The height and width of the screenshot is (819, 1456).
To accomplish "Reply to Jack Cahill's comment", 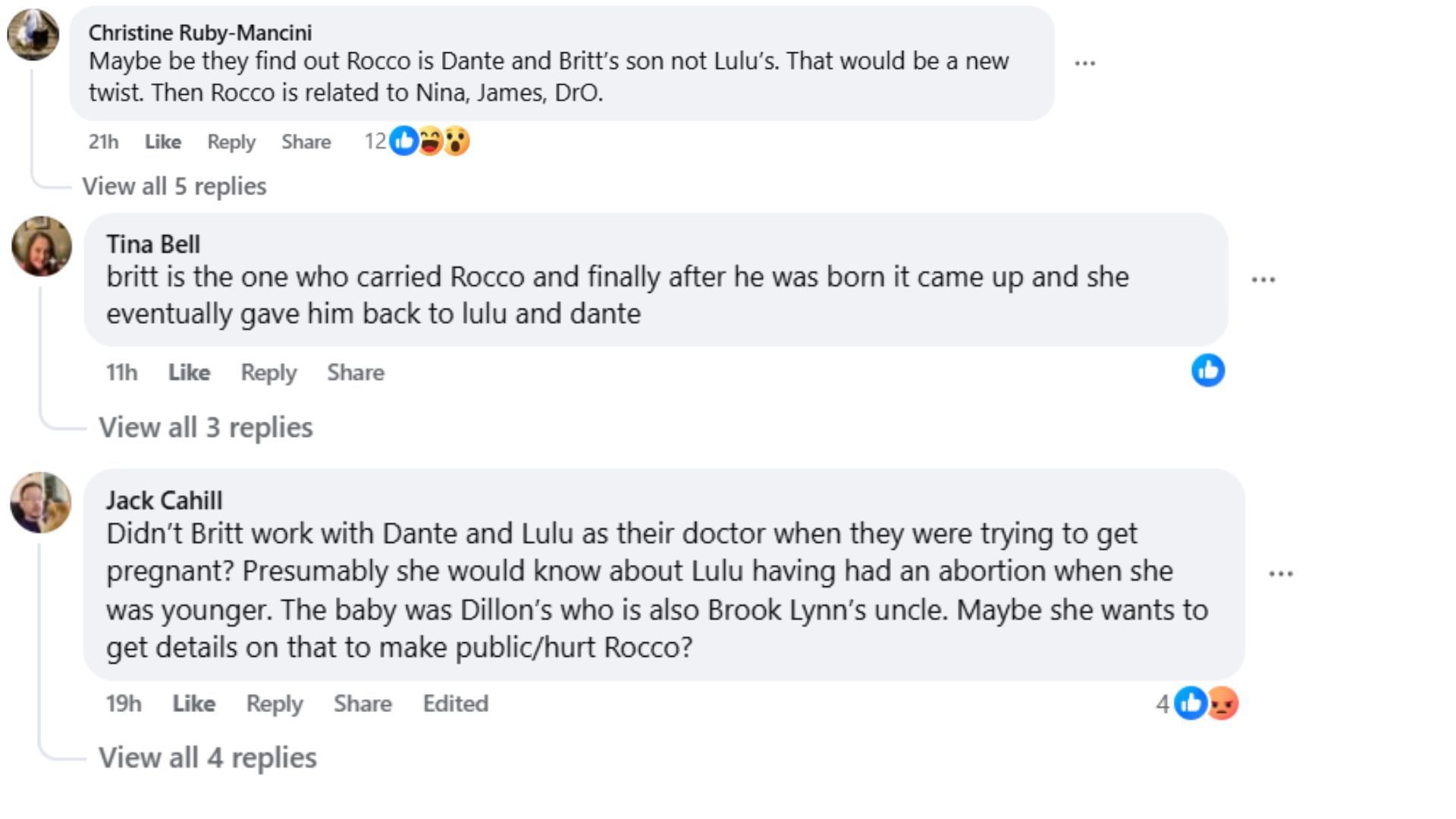I will pos(274,704).
